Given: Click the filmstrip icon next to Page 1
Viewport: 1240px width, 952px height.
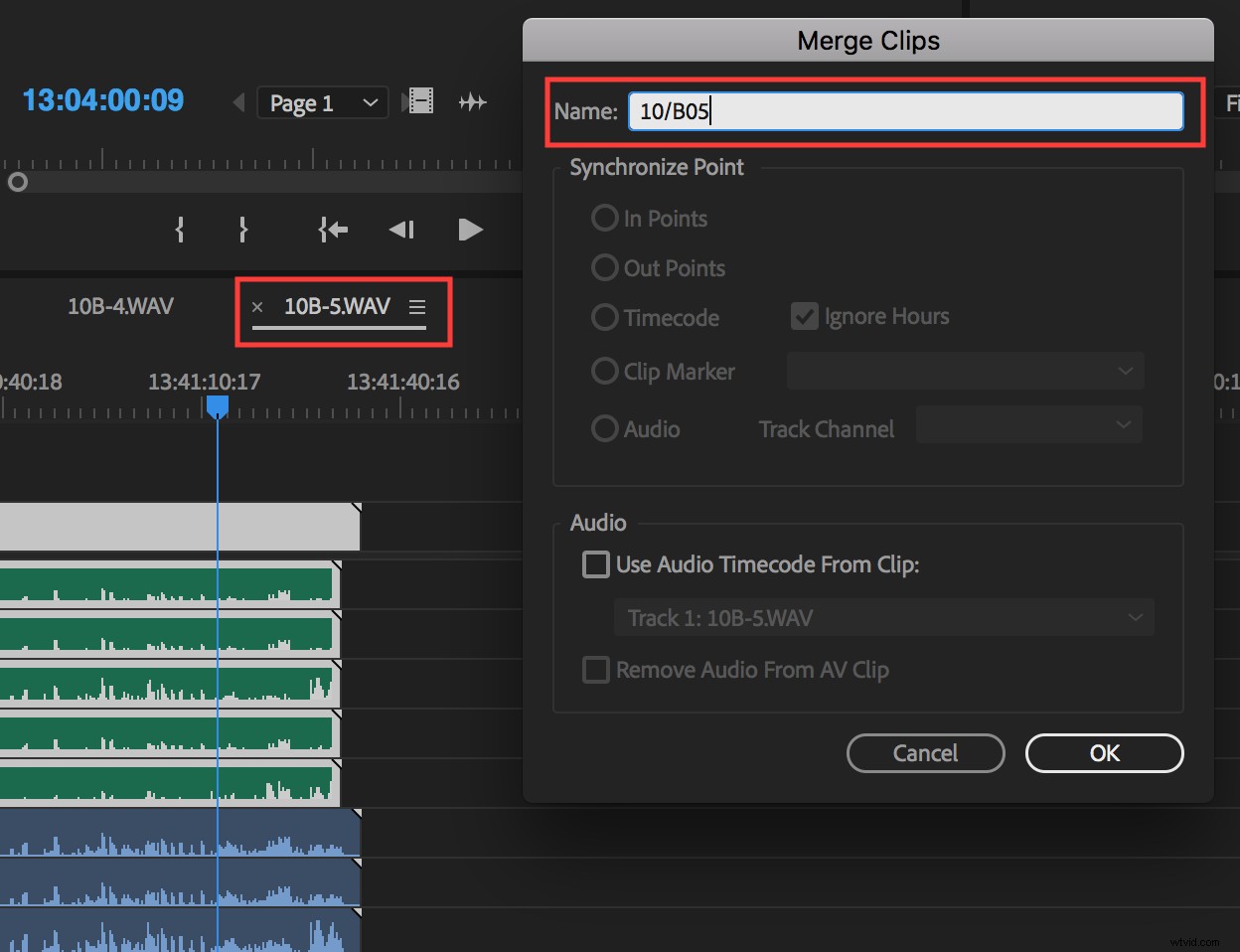Looking at the screenshot, I should 419,100.
